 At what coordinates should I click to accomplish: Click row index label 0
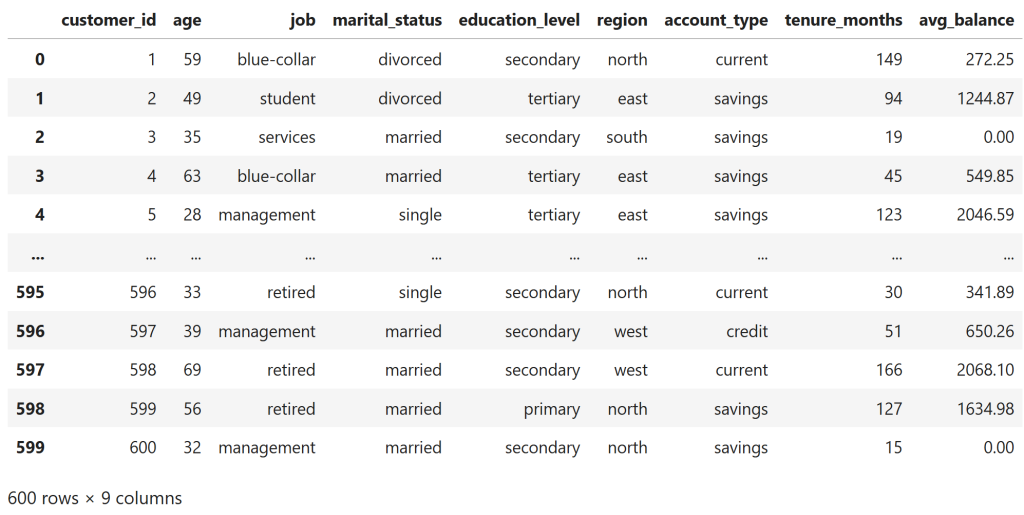click(x=40, y=60)
